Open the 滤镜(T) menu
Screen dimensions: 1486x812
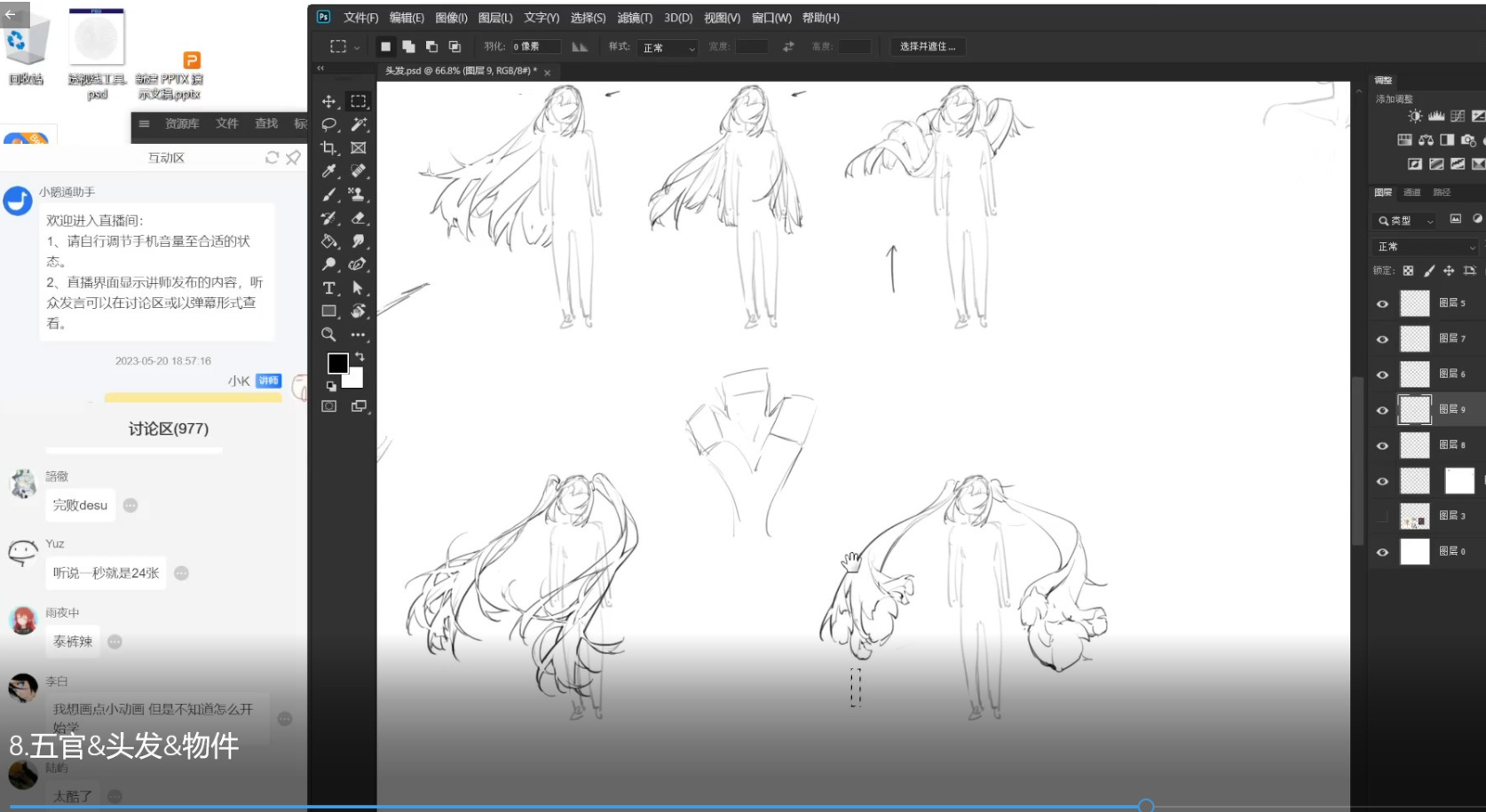pyautogui.click(x=635, y=18)
